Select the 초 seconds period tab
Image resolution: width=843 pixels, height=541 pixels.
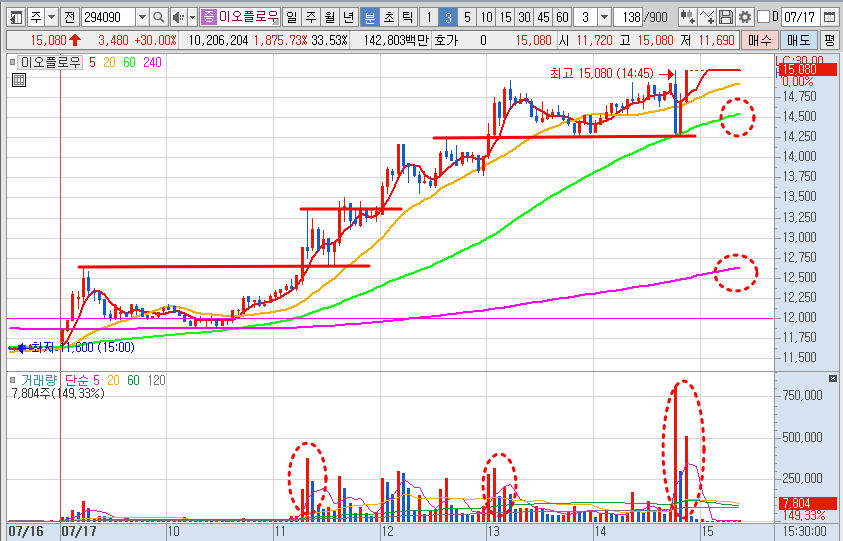[x=389, y=18]
